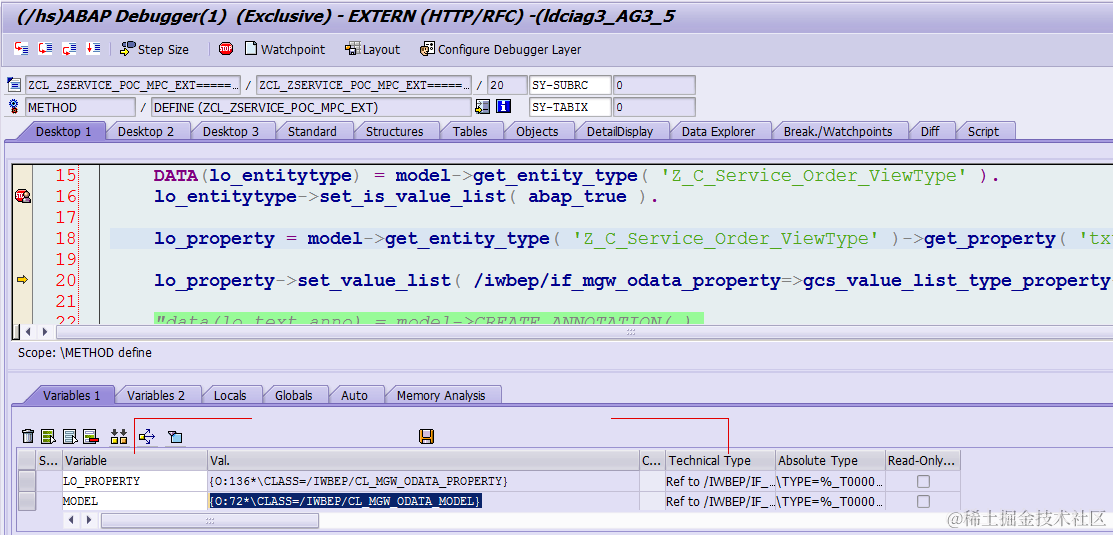Select the Memory Analysis tab
The height and width of the screenshot is (535, 1113).
click(x=441, y=395)
